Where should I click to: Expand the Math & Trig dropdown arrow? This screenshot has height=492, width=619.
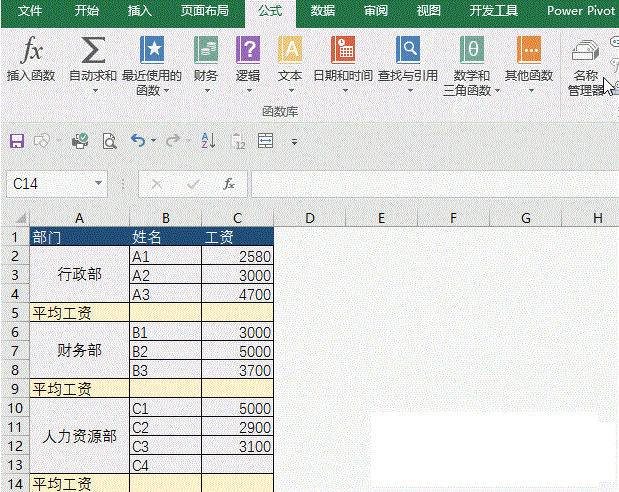pos(497,91)
